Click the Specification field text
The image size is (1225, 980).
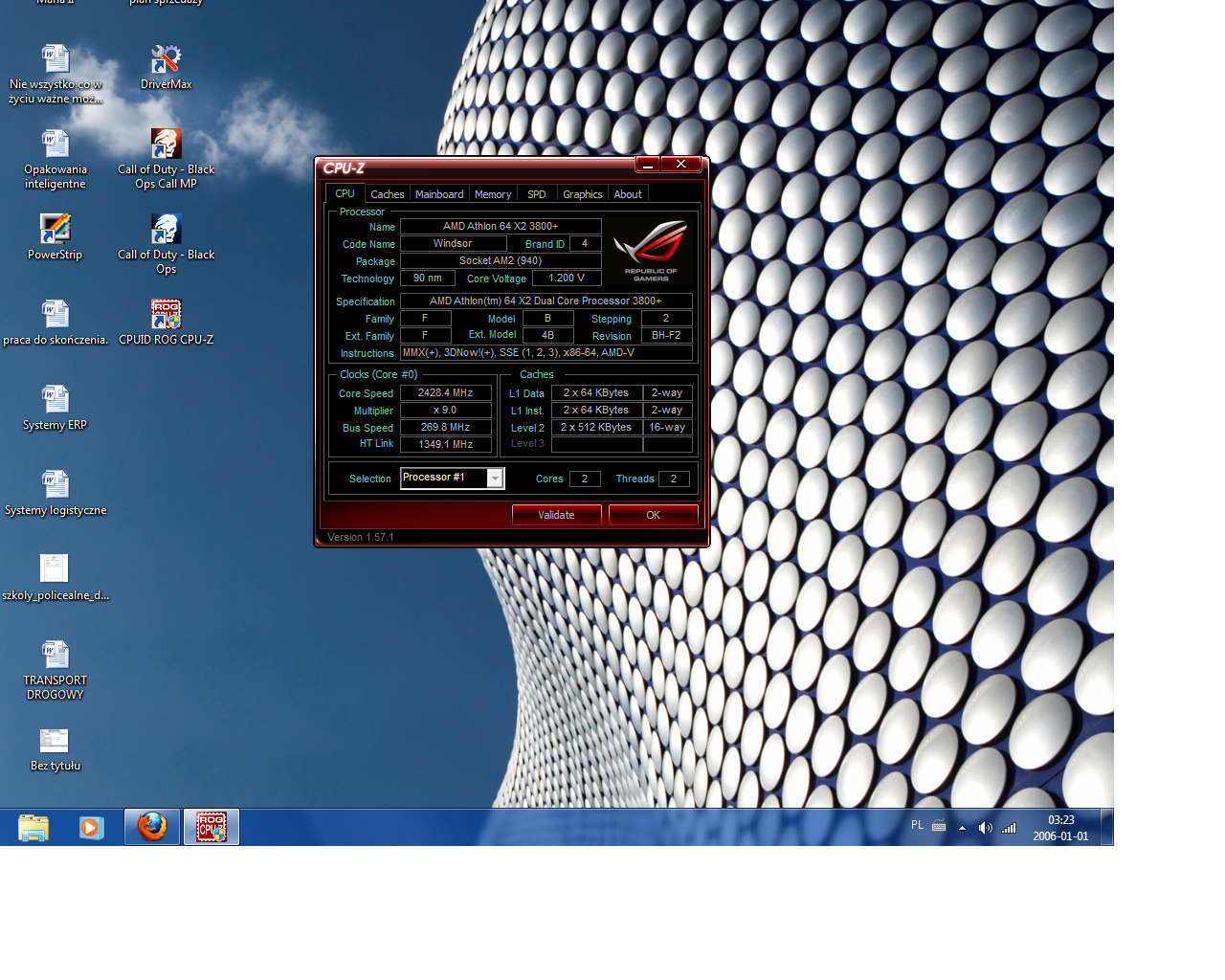(x=546, y=301)
